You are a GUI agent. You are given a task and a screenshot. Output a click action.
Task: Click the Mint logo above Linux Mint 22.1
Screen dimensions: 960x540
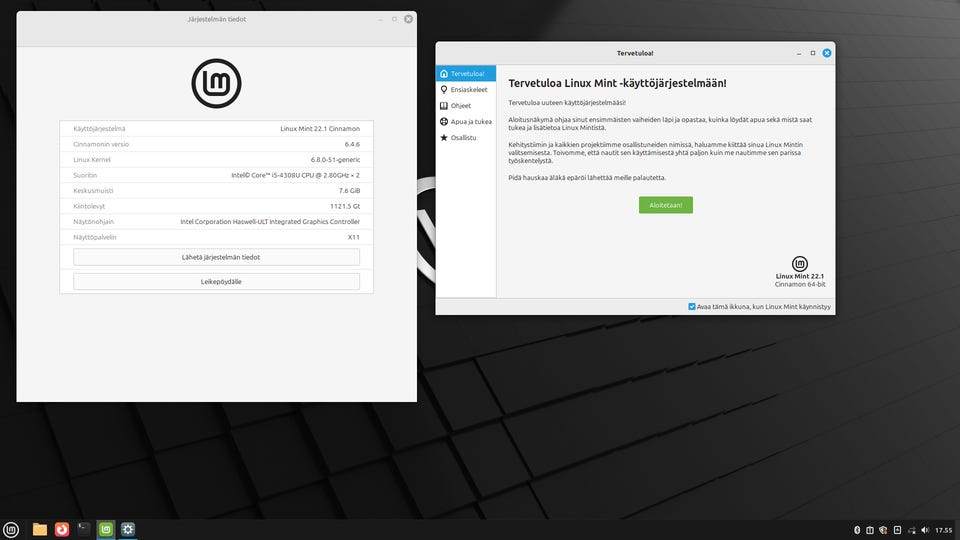tap(800, 264)
